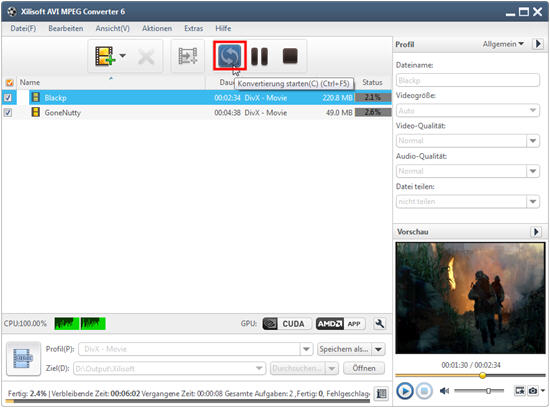Viewport: 550px width, 408px height.
Task: Click the Blackp file type icon
Action: coord(35,97)
